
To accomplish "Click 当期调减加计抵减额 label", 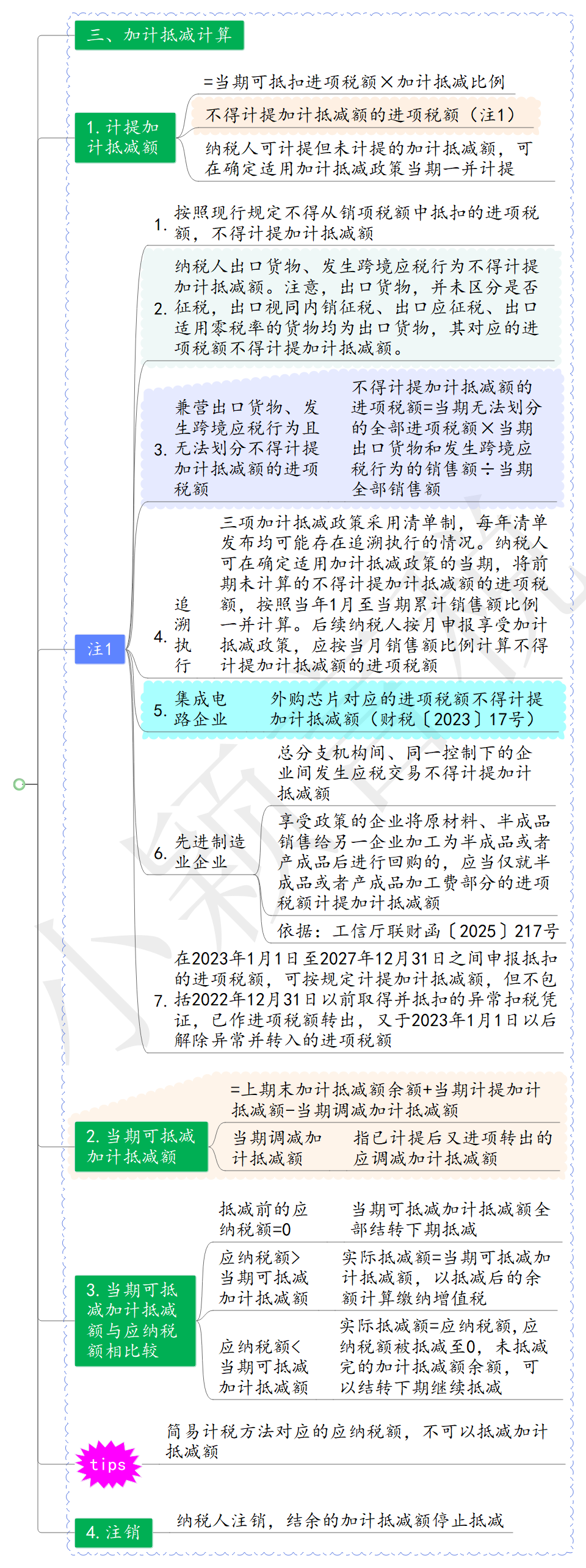I will pyautogui.click(x=277, y=1148).
